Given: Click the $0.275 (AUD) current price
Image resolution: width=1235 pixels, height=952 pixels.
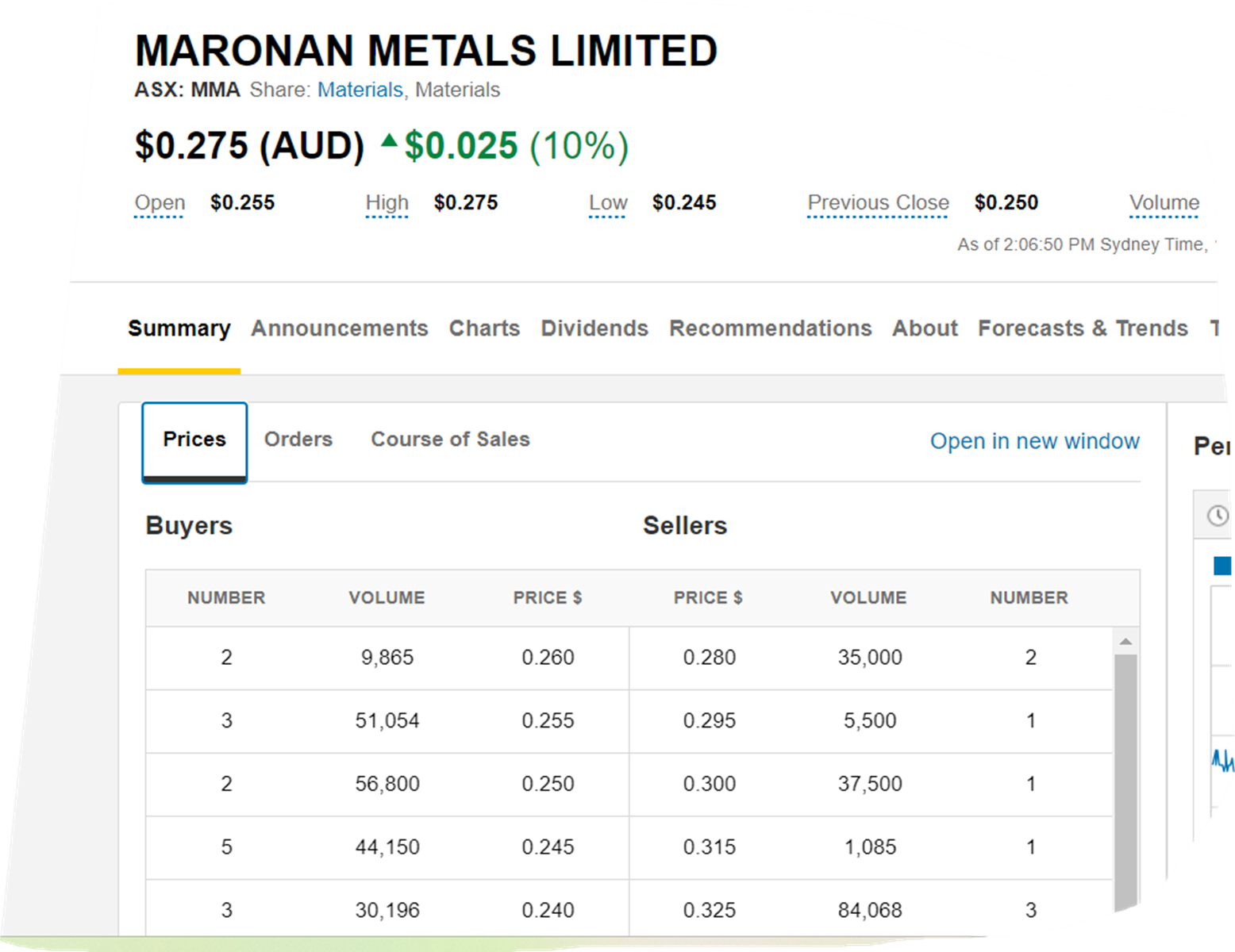Looking at the screenshot, I should [x=249, y=147].
